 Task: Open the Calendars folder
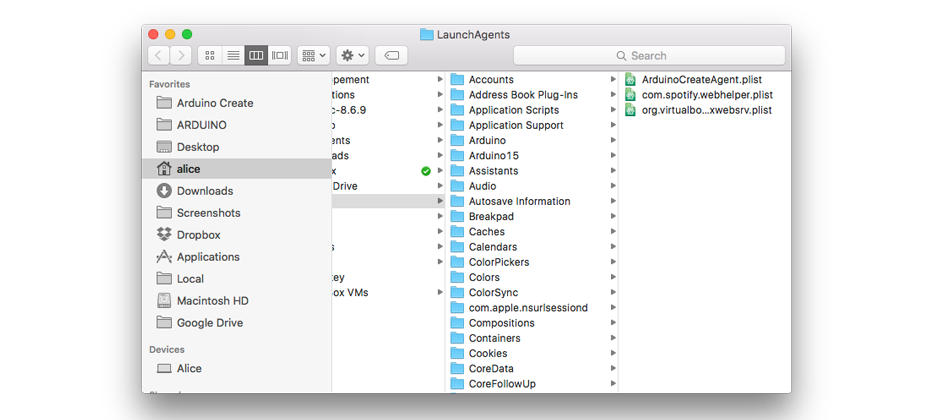532,247
